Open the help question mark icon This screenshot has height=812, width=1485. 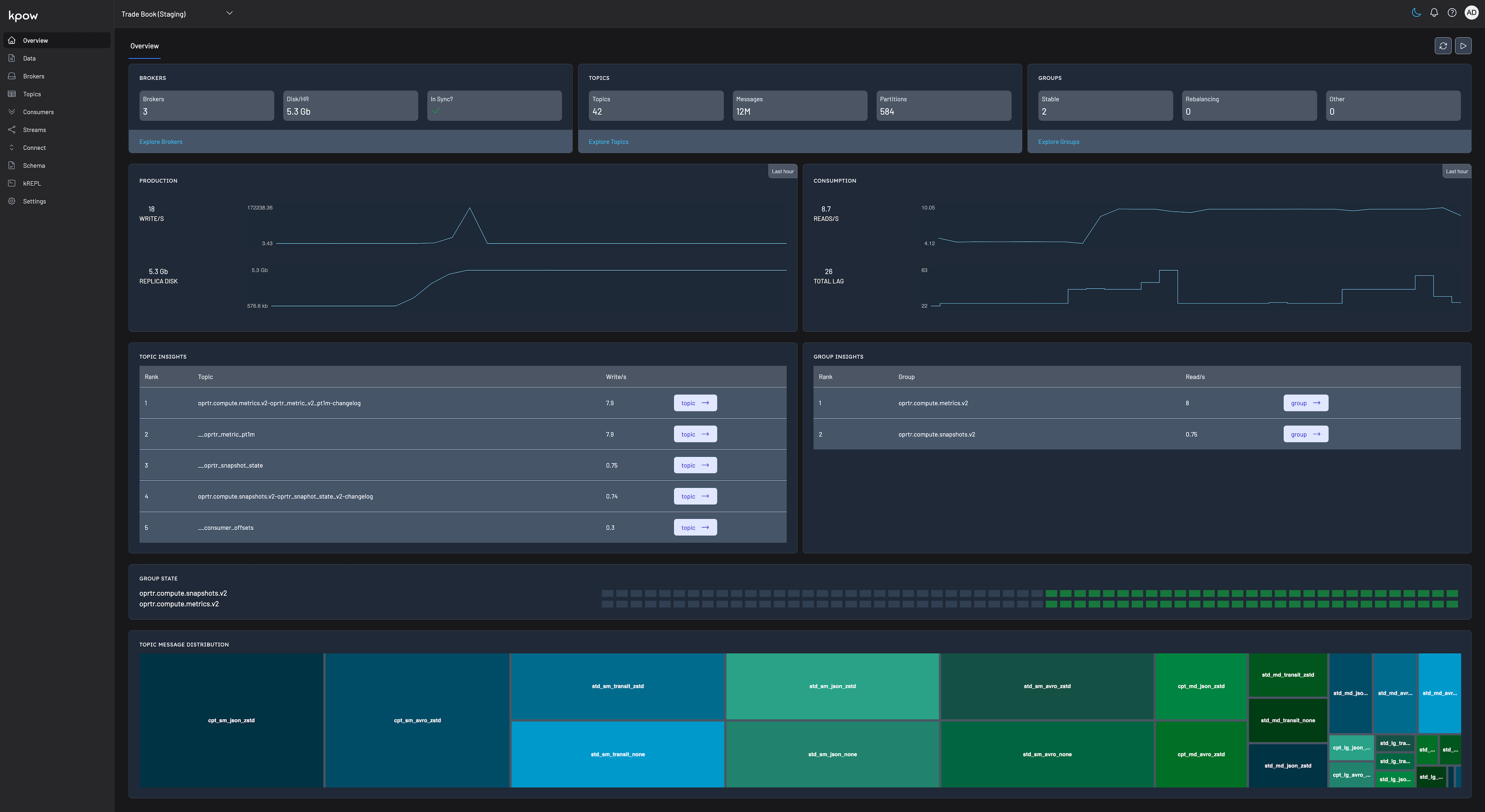click(x=1451, y=13)
